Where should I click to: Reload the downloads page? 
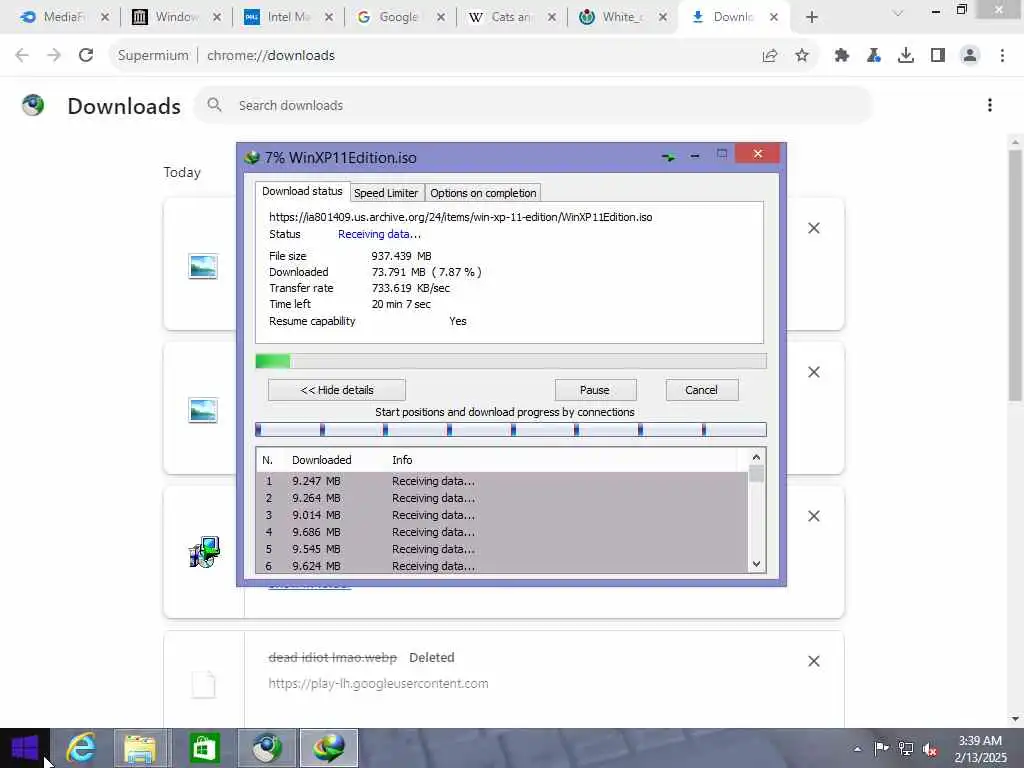point(86,56)
